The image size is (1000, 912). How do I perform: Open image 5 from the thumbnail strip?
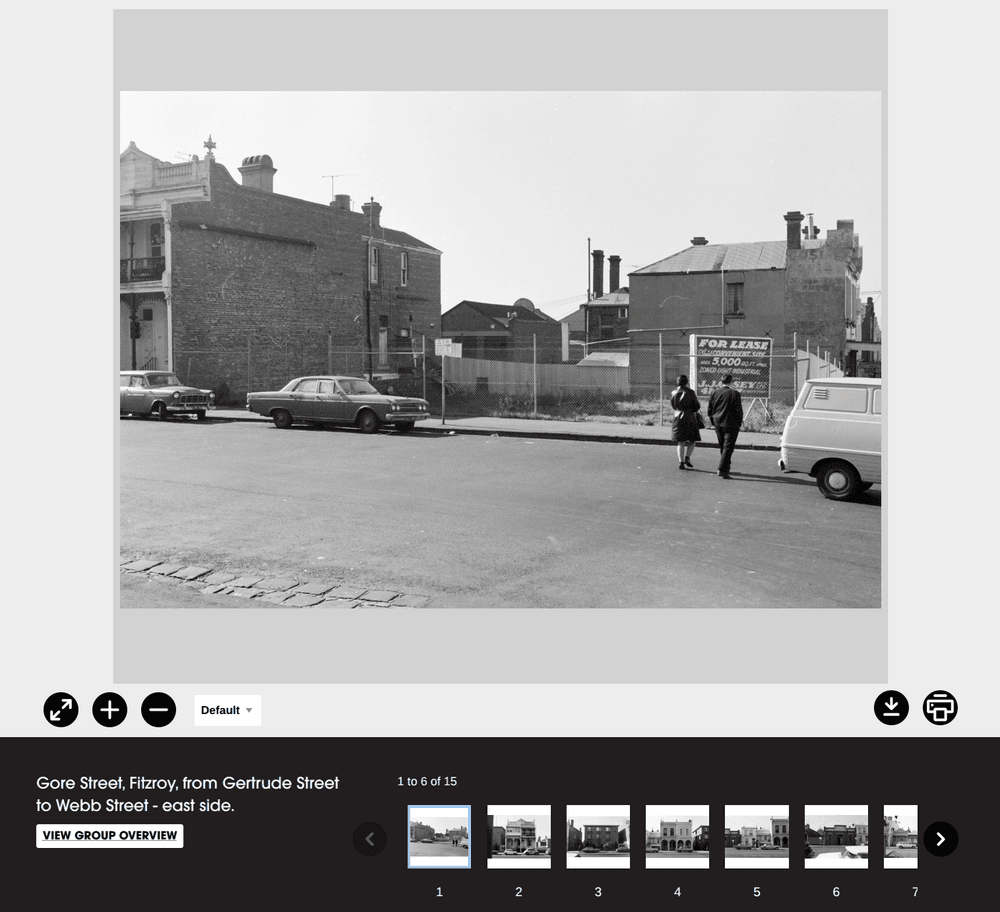pos(757,836)
